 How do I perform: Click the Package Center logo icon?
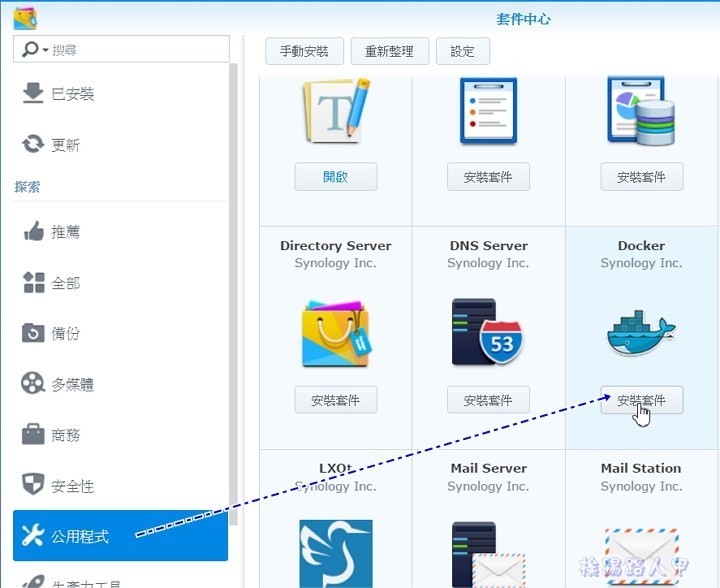[25, 18]
